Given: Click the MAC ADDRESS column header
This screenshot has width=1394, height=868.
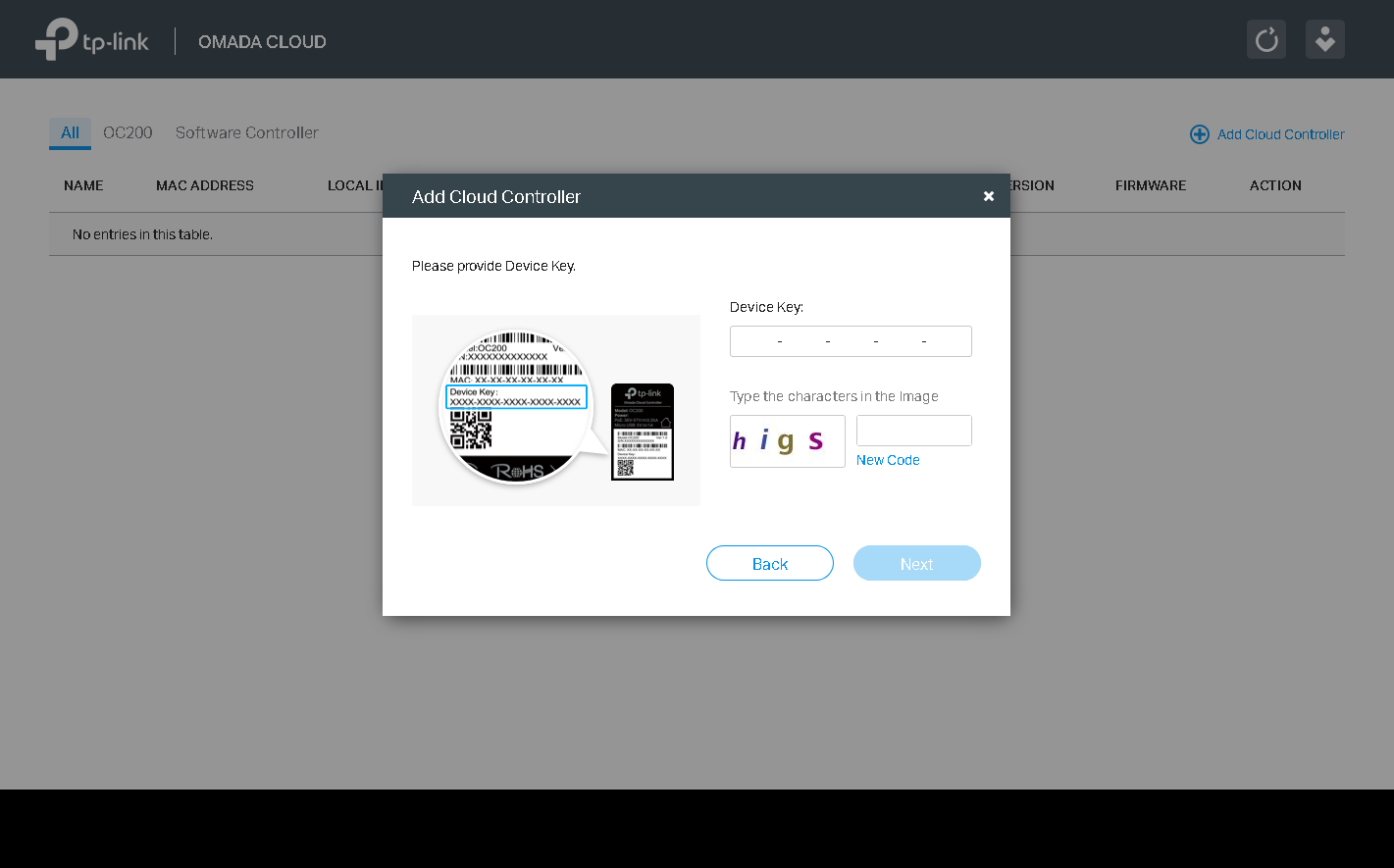Looking at the screenshot, I should pyautogui.click(x=205, y=185).
